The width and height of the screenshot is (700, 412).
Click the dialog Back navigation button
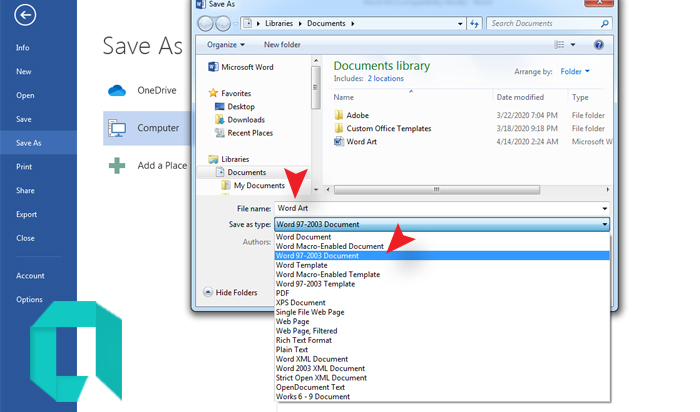[205, 23]
